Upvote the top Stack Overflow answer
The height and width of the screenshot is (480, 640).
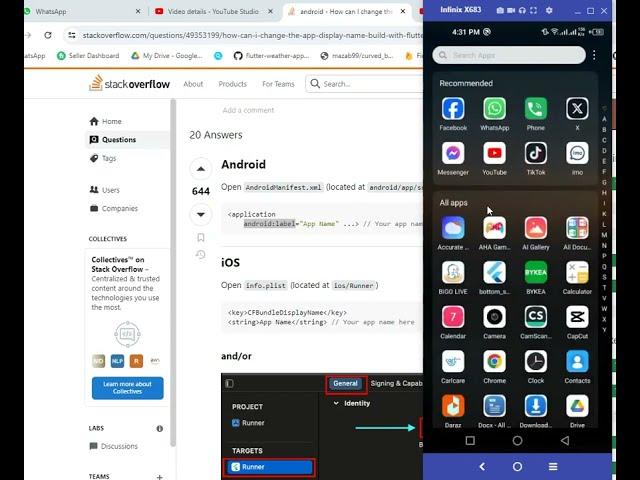pos(201,169)
